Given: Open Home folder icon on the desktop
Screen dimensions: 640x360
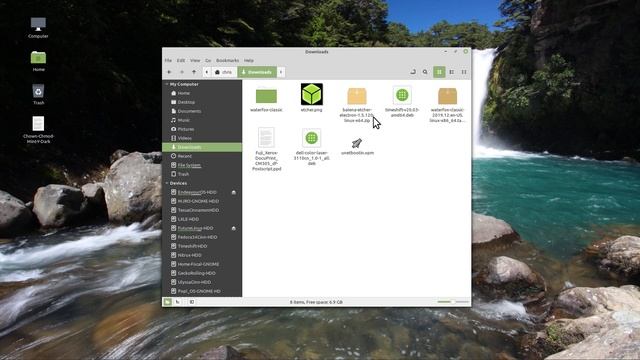Looking at the screenshot, I should coord(38,61).
